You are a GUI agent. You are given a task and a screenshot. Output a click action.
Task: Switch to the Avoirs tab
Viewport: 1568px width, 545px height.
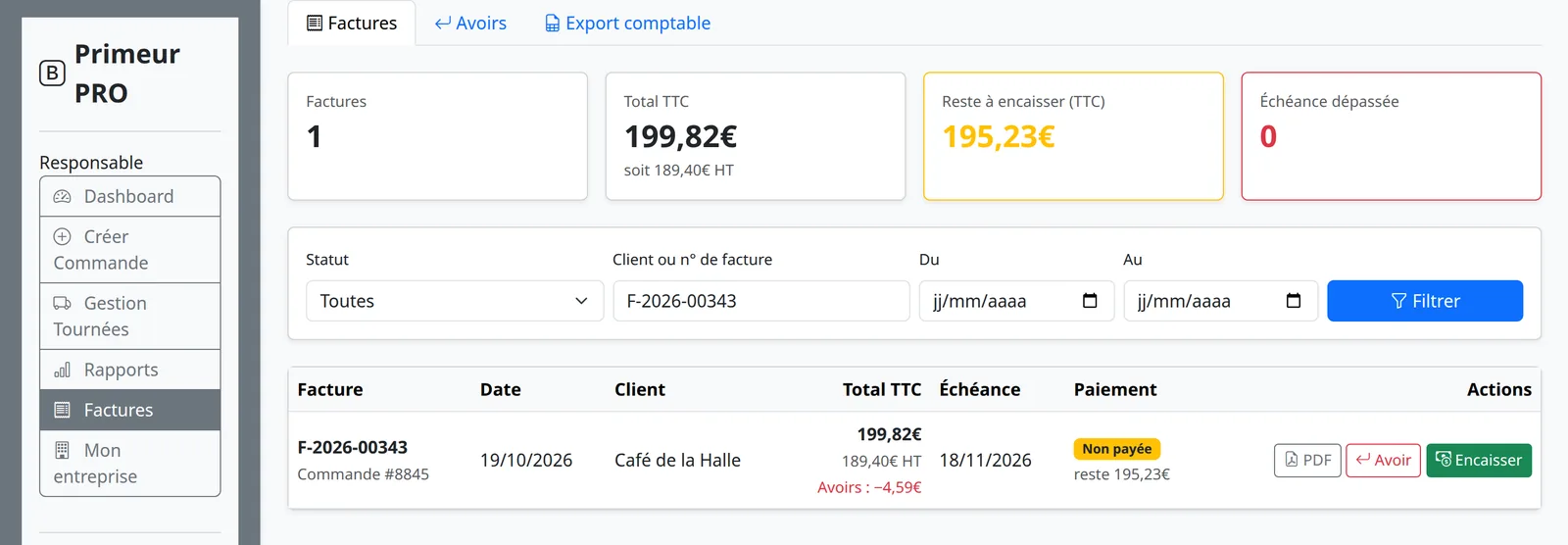(x=470, y=23)
